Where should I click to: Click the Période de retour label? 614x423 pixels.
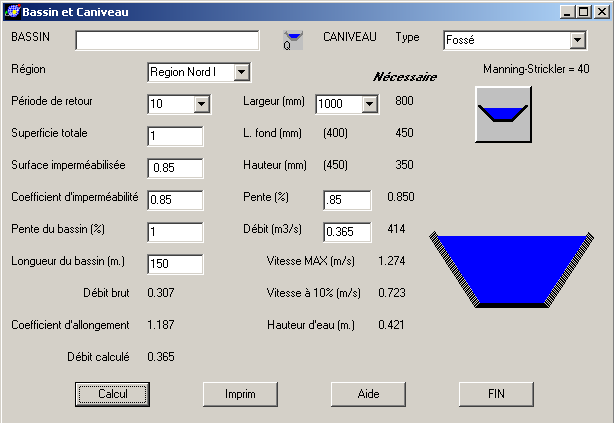pyautogui.click(x=52, y=101)
